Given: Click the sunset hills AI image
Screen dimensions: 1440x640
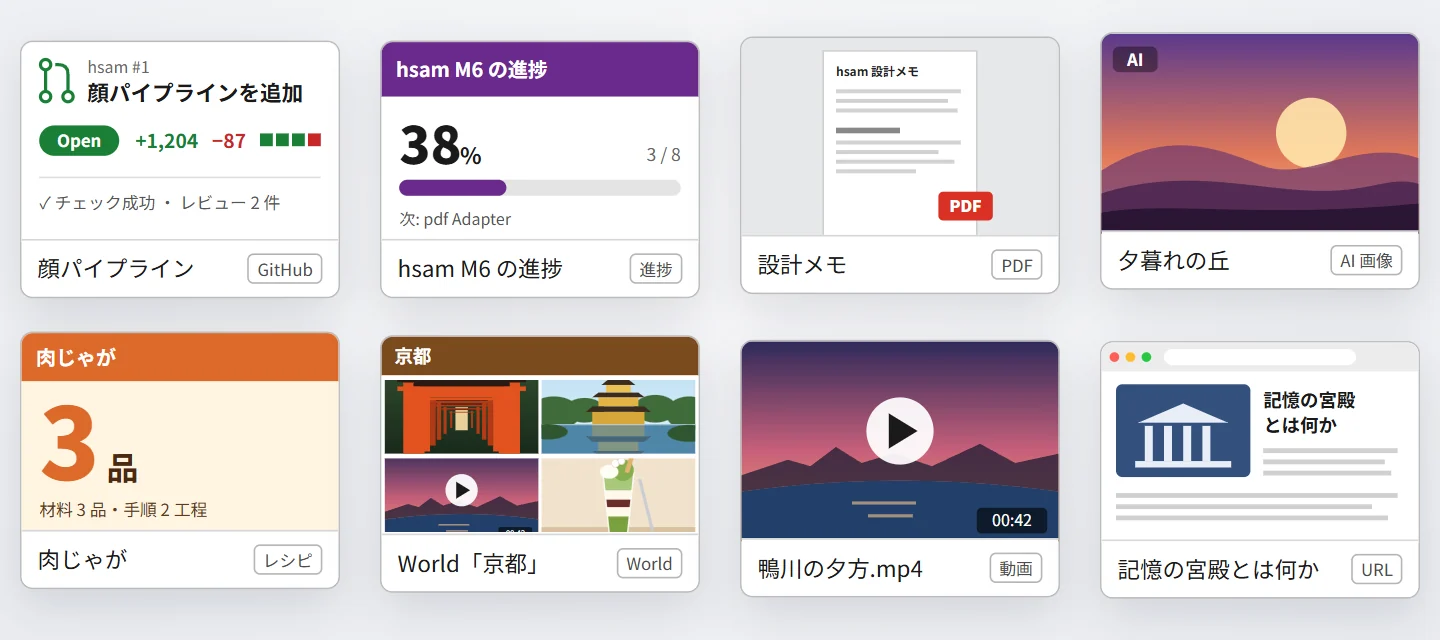Looking at the screenshot, I should (1260, 132).
